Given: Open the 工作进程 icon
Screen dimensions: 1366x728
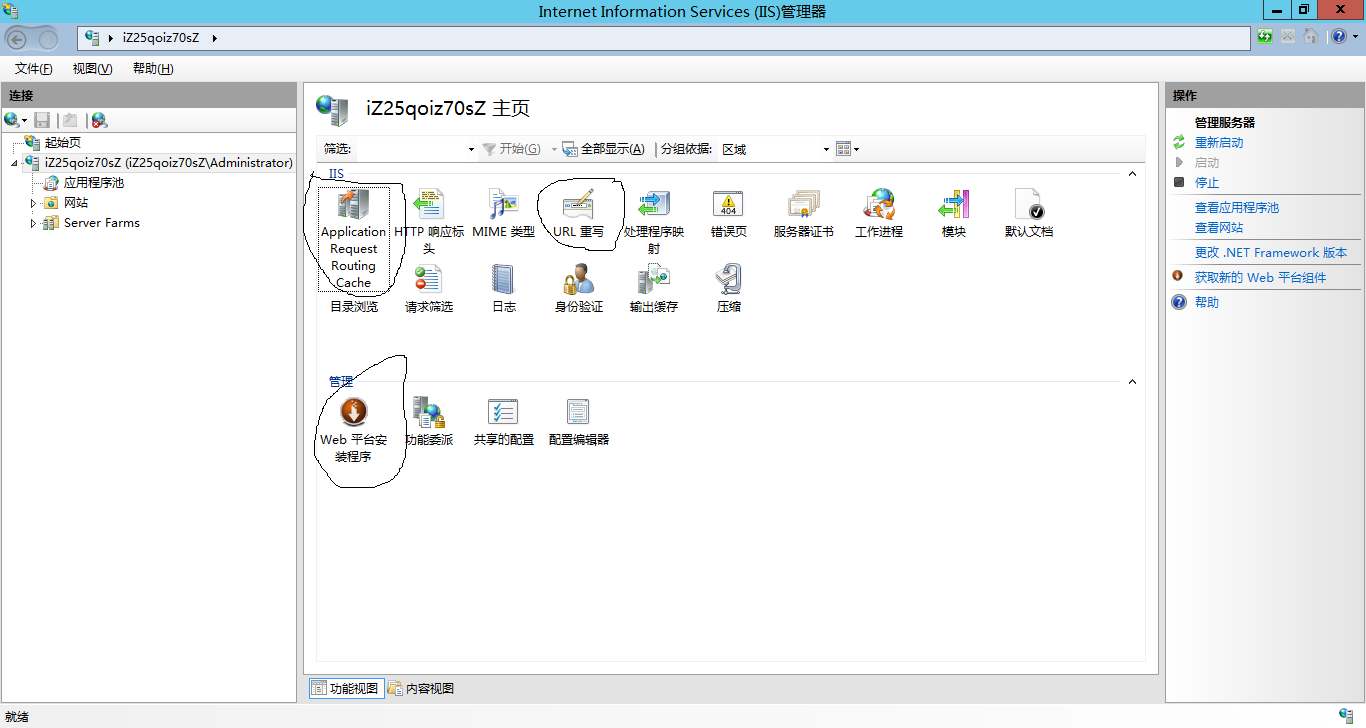Looking at the screenshot, I should pyautogui.click(x=878, y=205).
